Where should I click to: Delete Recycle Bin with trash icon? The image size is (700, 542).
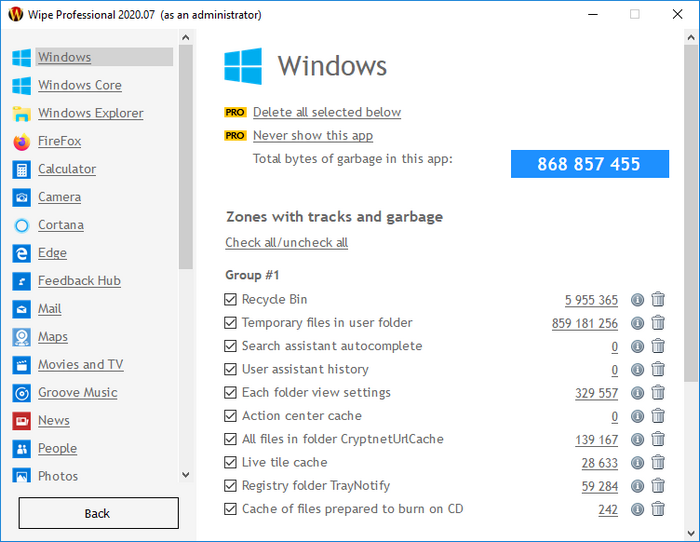pos(658,299)
